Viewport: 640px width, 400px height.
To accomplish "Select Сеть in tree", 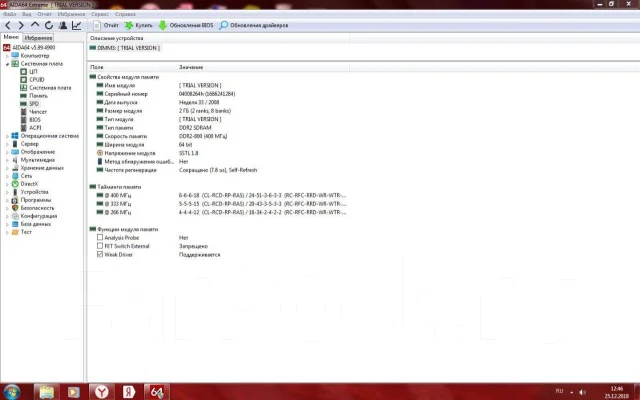I will point(26,176).
